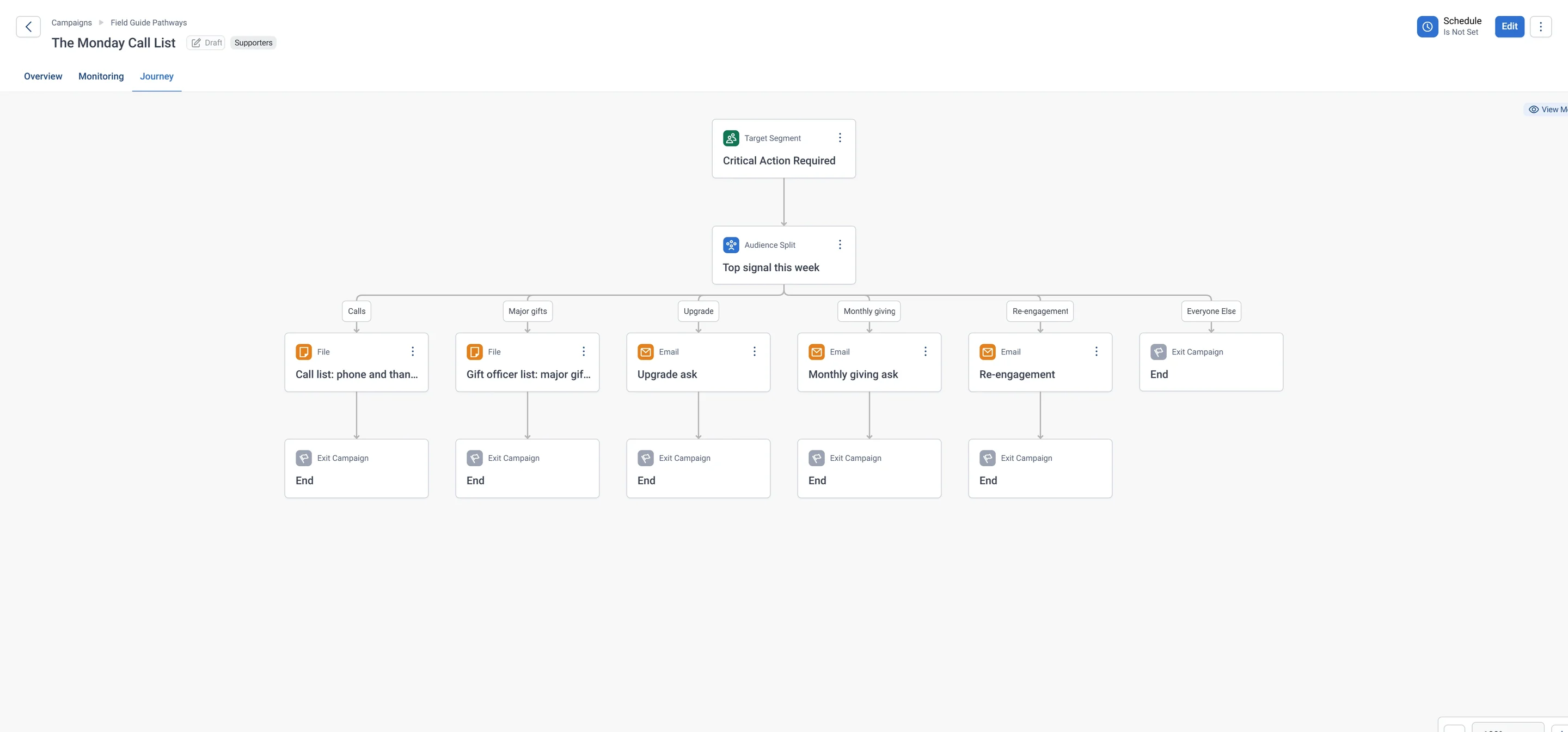The height and width of the screenshot is (732, 1568).
Task: Click the Target Segment people icon
Action: (731, 138)
